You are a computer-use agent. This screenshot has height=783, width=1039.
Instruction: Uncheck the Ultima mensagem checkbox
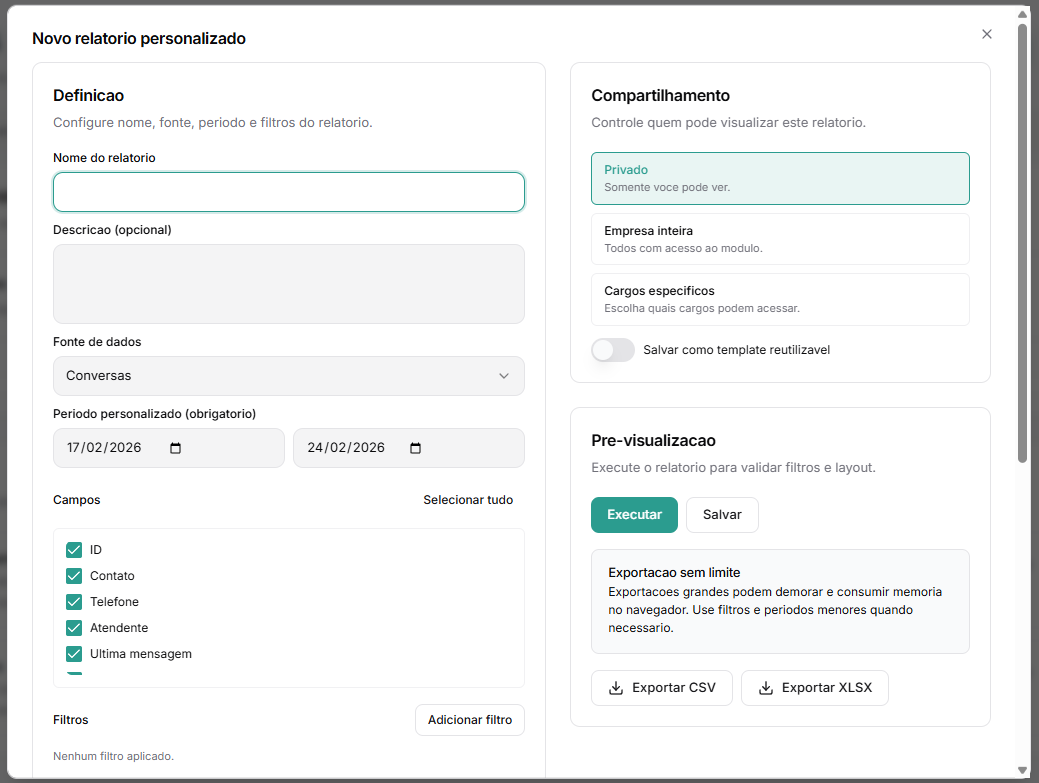tap(74, 654)
